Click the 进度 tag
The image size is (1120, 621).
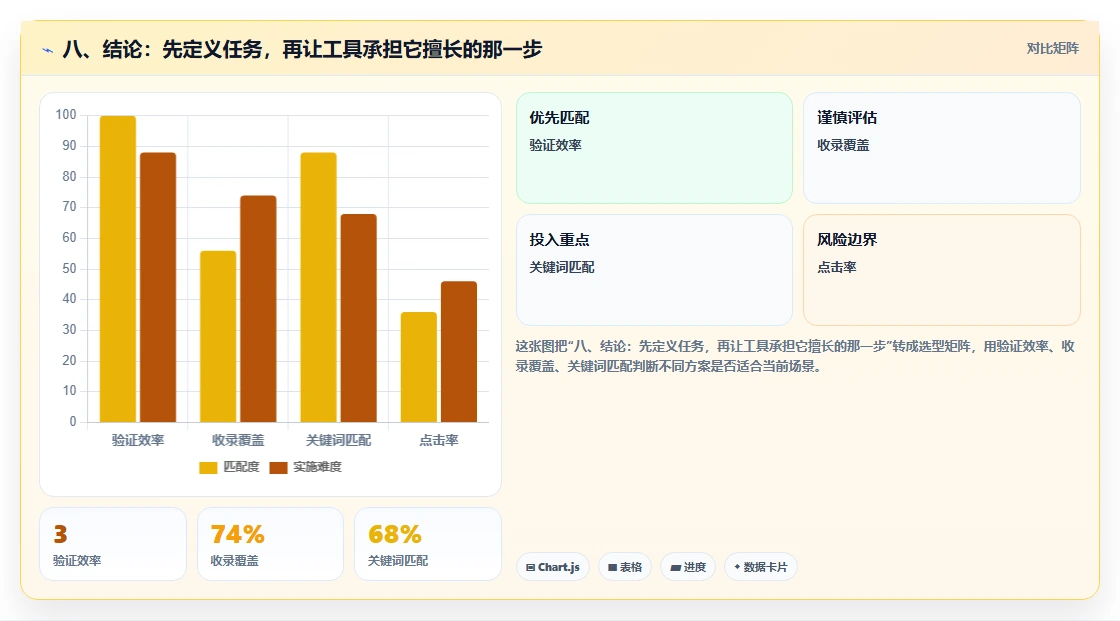point(688,567)
